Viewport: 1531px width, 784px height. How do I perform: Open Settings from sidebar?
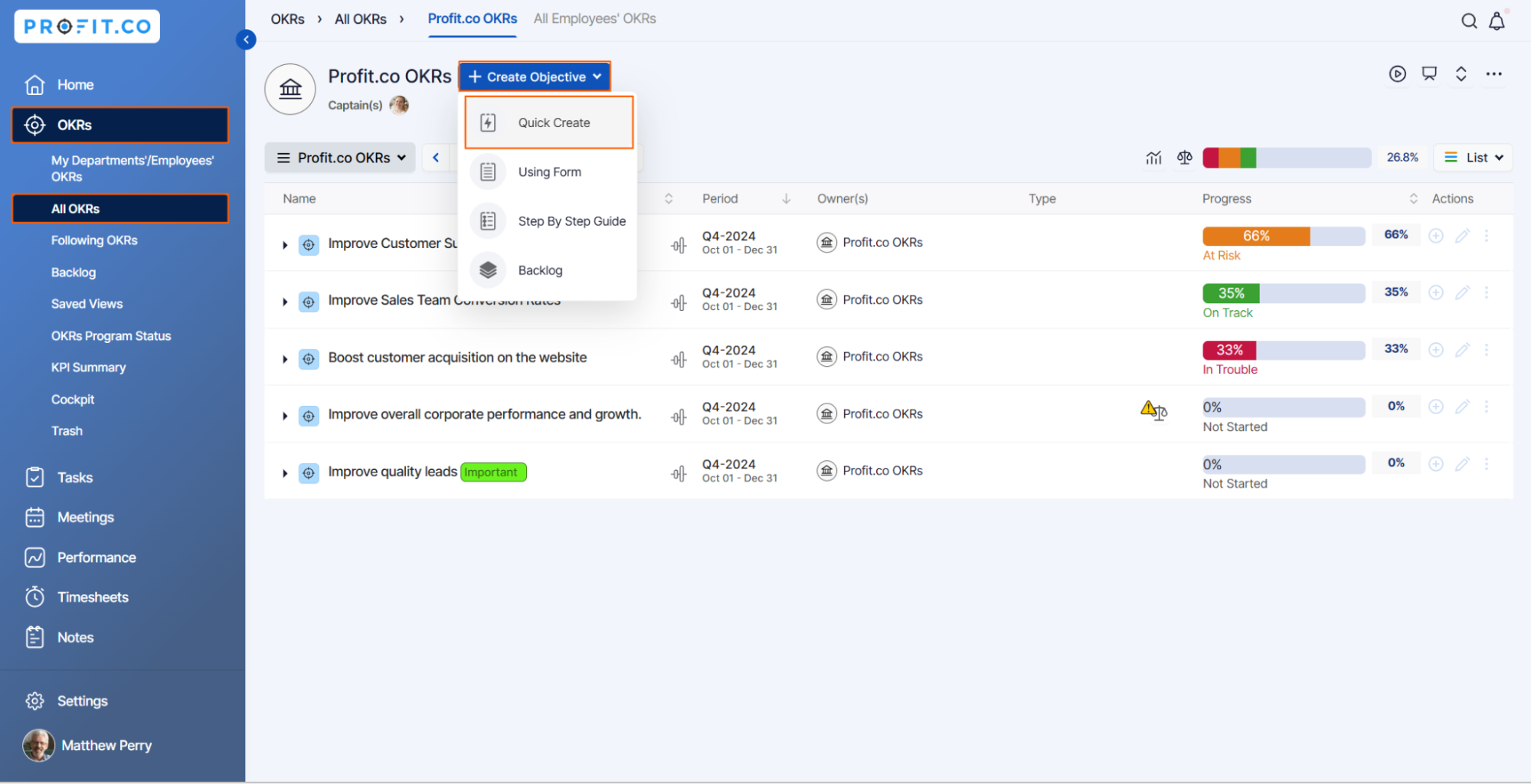click(x=82, y=701)
